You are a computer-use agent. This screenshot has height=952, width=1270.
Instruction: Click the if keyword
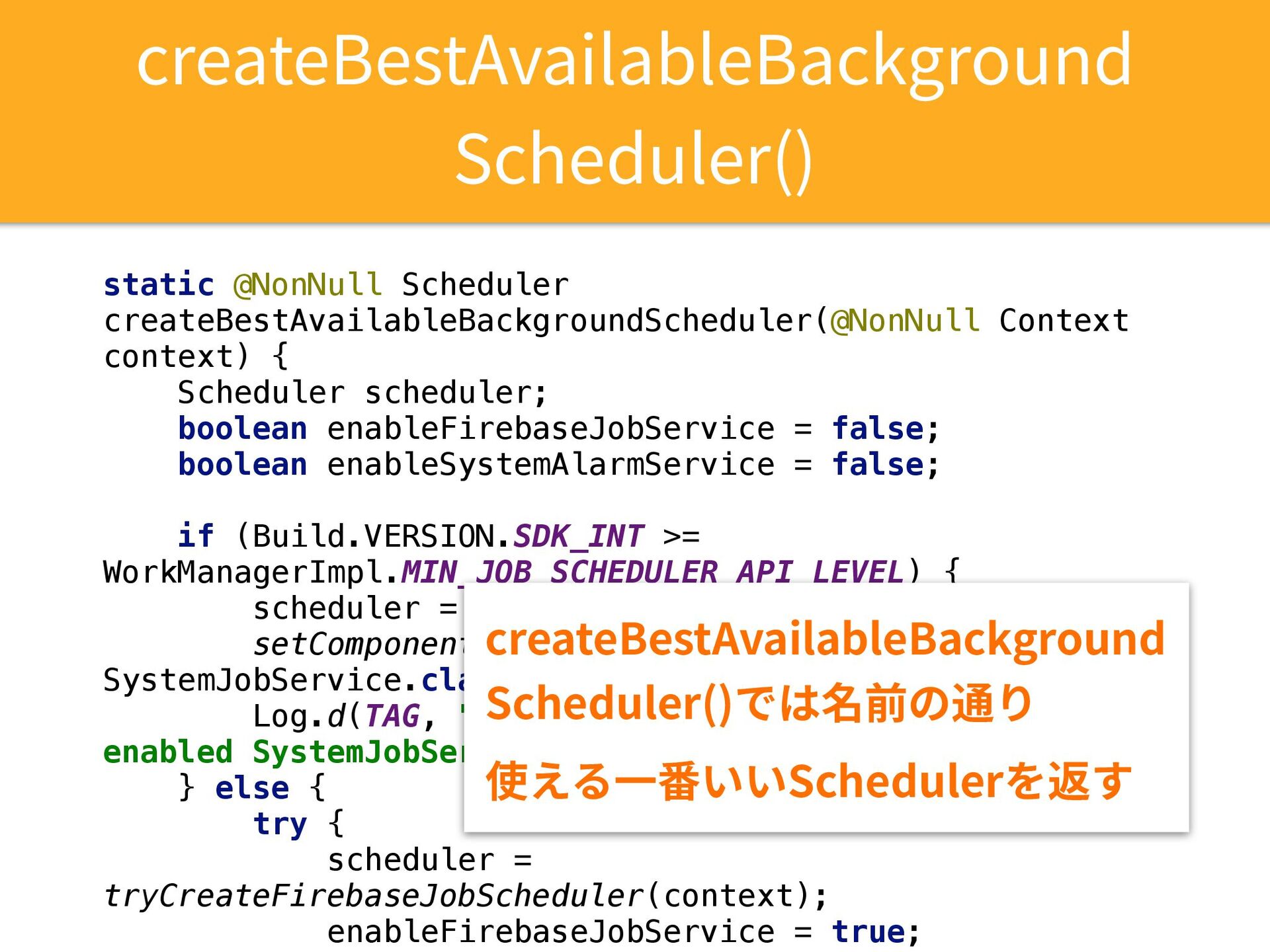tap(196, 536)
